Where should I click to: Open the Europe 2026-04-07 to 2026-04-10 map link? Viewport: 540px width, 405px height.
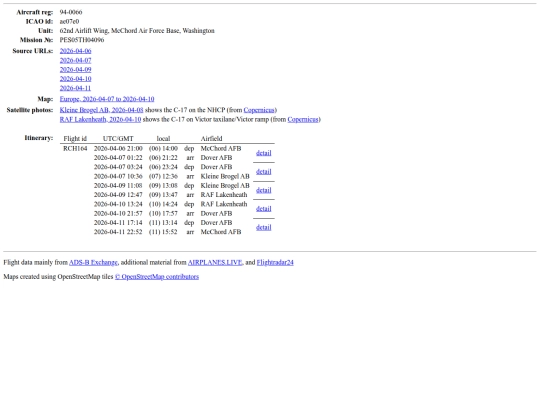pyautogui.click(x=107, y=99)
